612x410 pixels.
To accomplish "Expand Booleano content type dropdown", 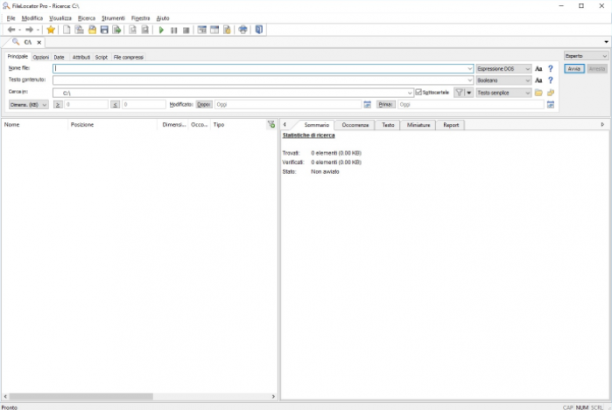I will coord(503,80).
